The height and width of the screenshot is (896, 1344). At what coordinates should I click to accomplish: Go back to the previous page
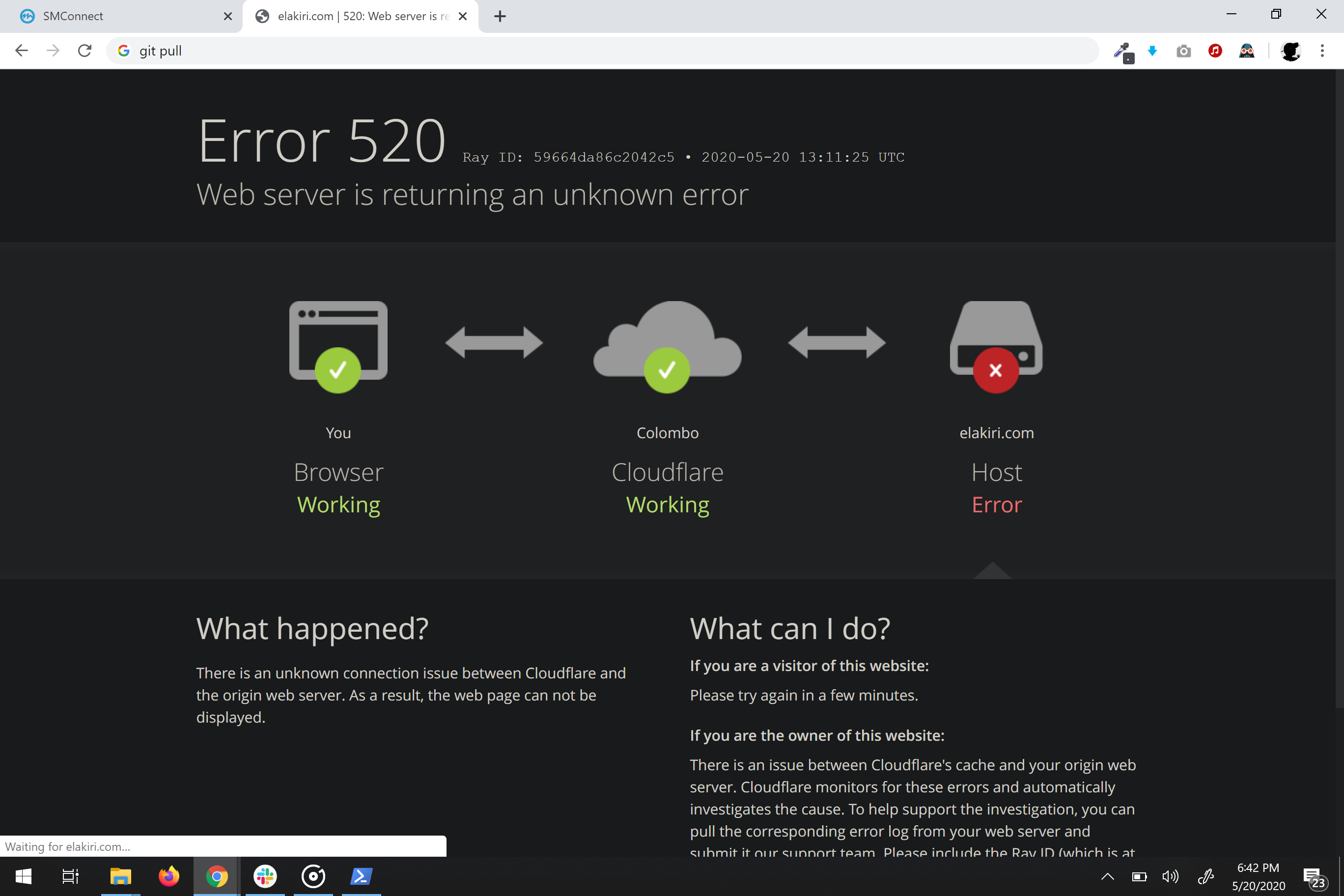22,51
